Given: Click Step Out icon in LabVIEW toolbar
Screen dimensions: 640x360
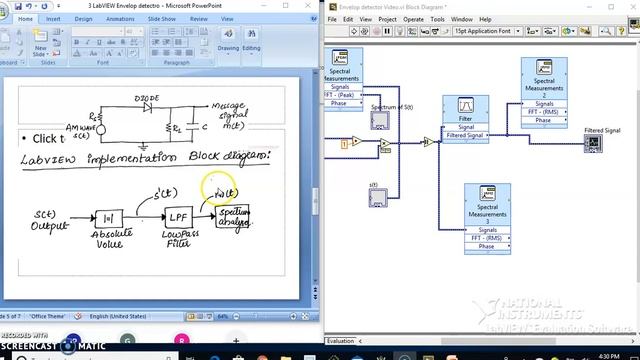Looking at the screenshot, I should point(445,31).
